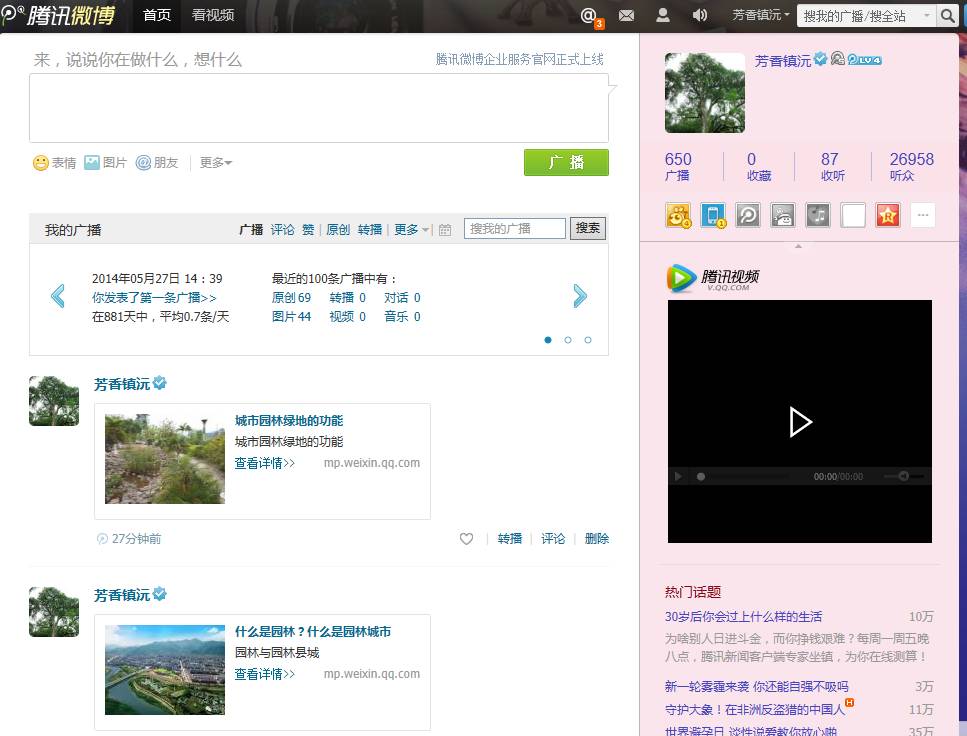Click the green 广播 publish button
This screenshot has height=736, width=967.
[x=566, y=163]
